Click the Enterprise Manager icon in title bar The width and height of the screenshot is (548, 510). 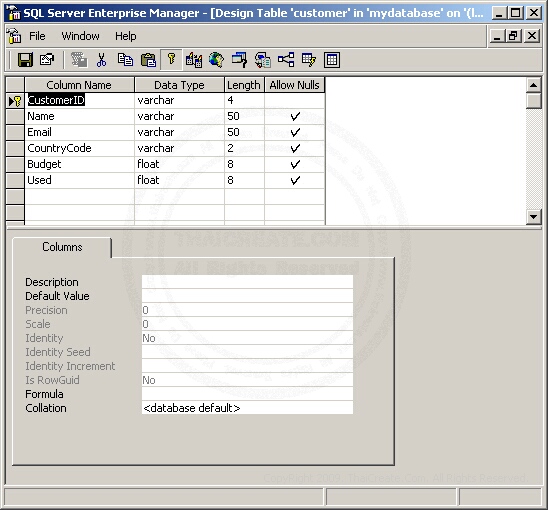point(14,13)
